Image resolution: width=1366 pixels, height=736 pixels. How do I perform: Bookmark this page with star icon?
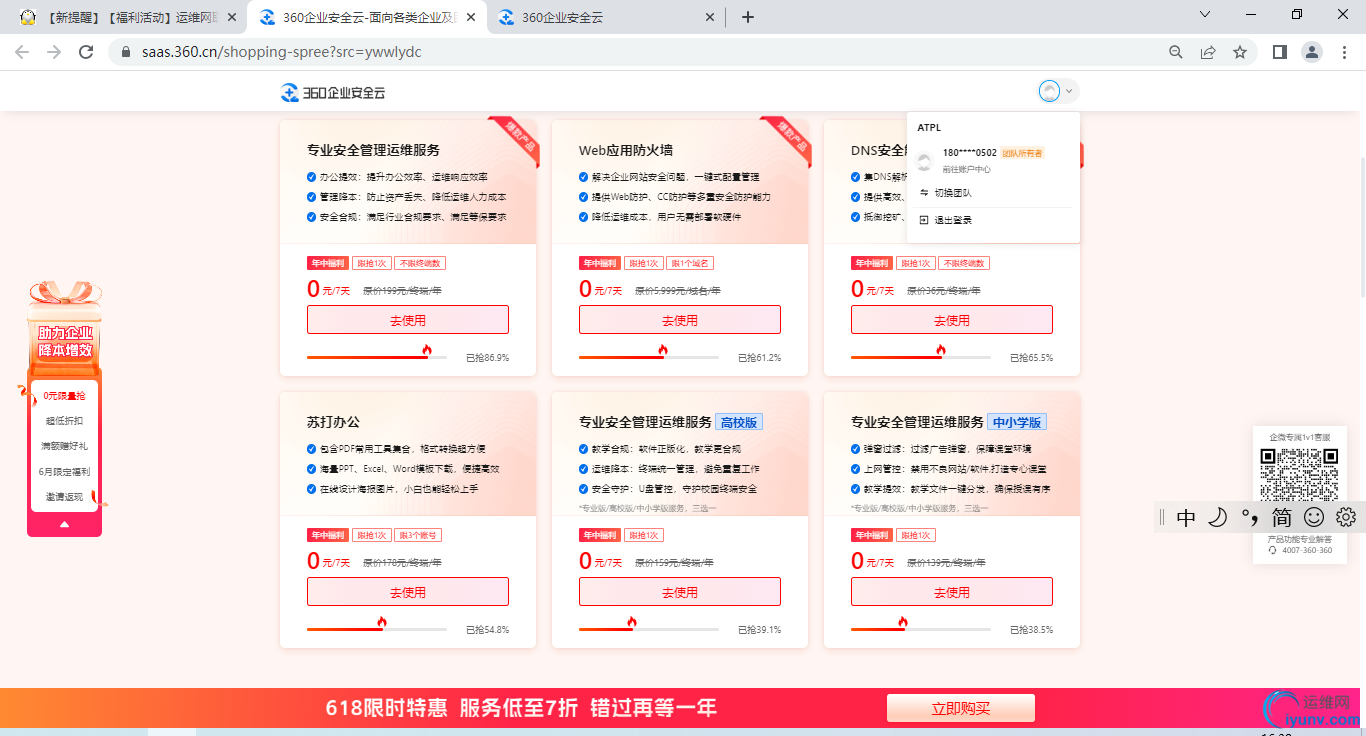click(x=1240, y=52)
